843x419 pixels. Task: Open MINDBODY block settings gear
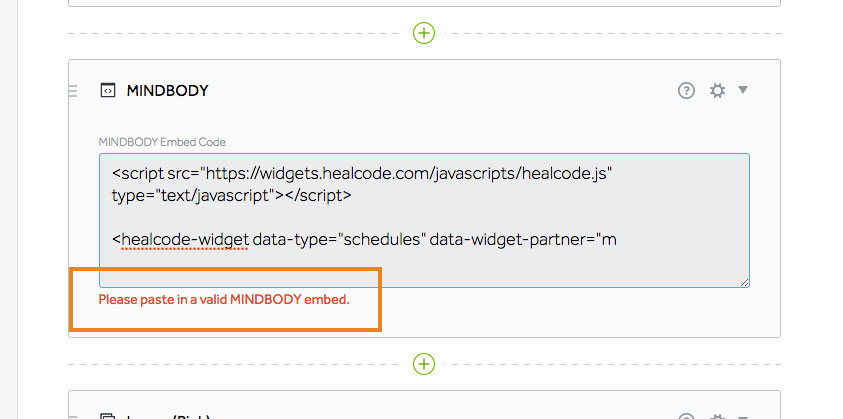(x=717, y=90)
